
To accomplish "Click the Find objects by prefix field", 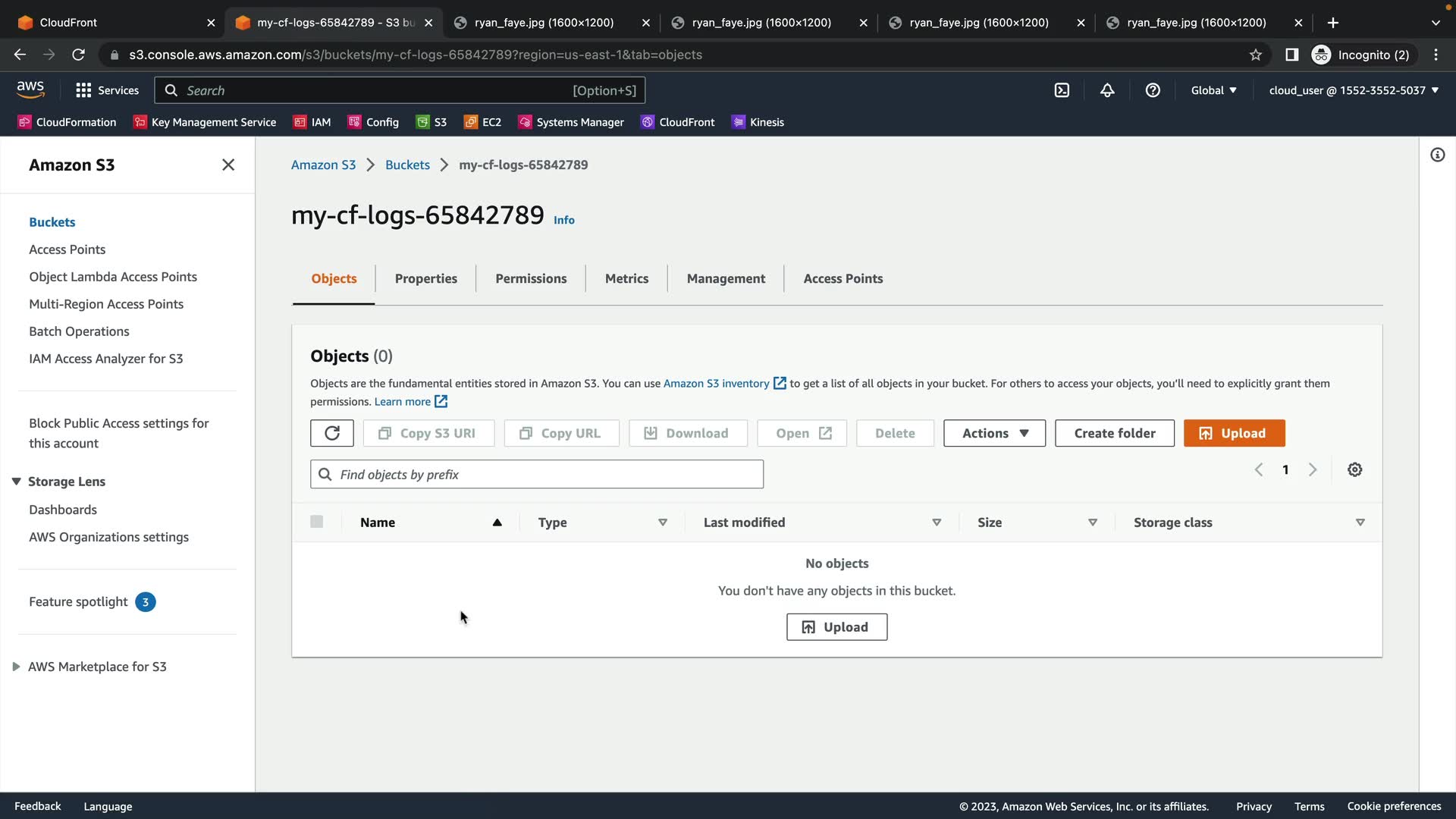I will [x=536, y=474].
